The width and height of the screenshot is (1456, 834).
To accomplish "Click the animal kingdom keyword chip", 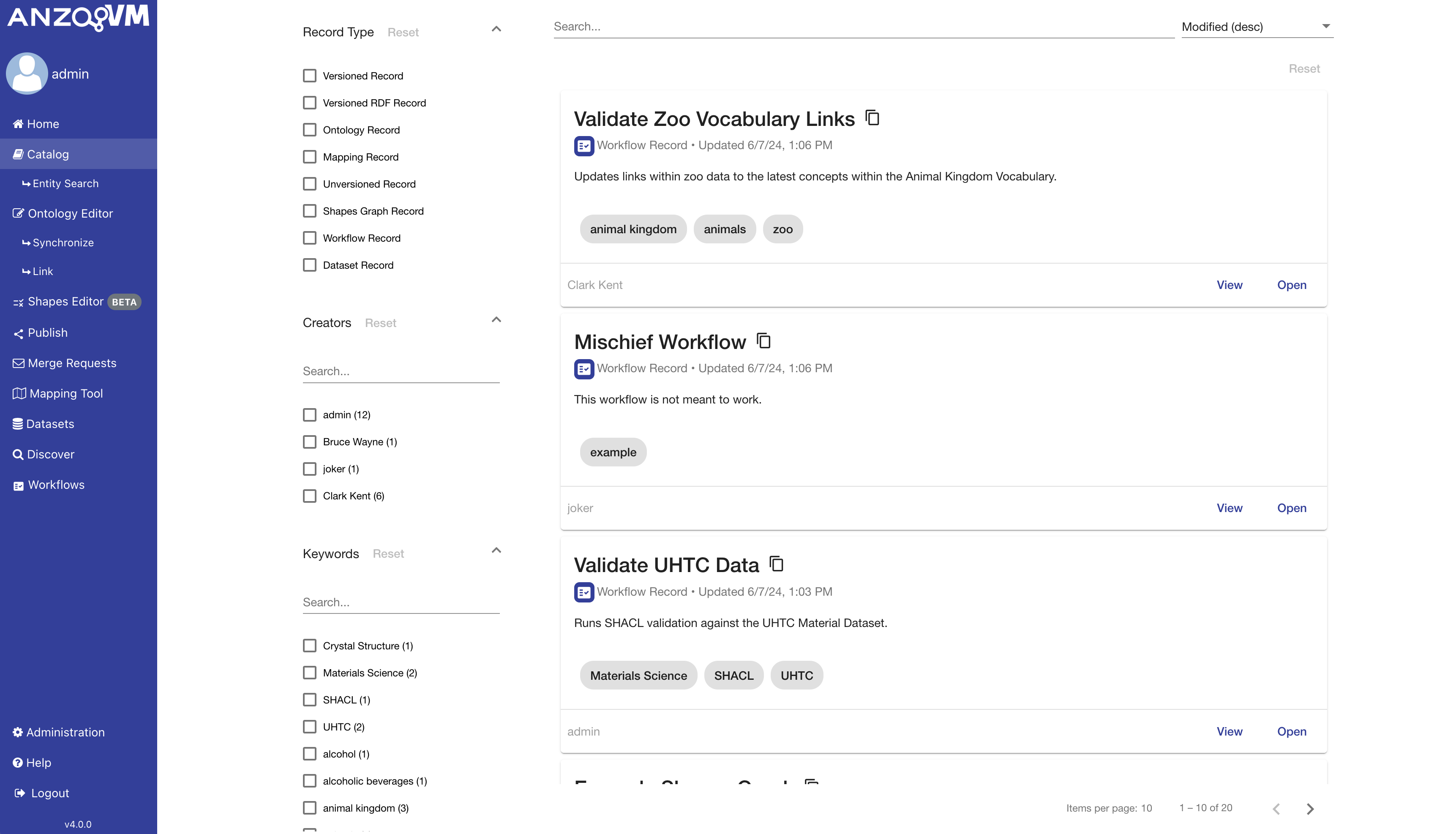I will [x=633, y=229].
